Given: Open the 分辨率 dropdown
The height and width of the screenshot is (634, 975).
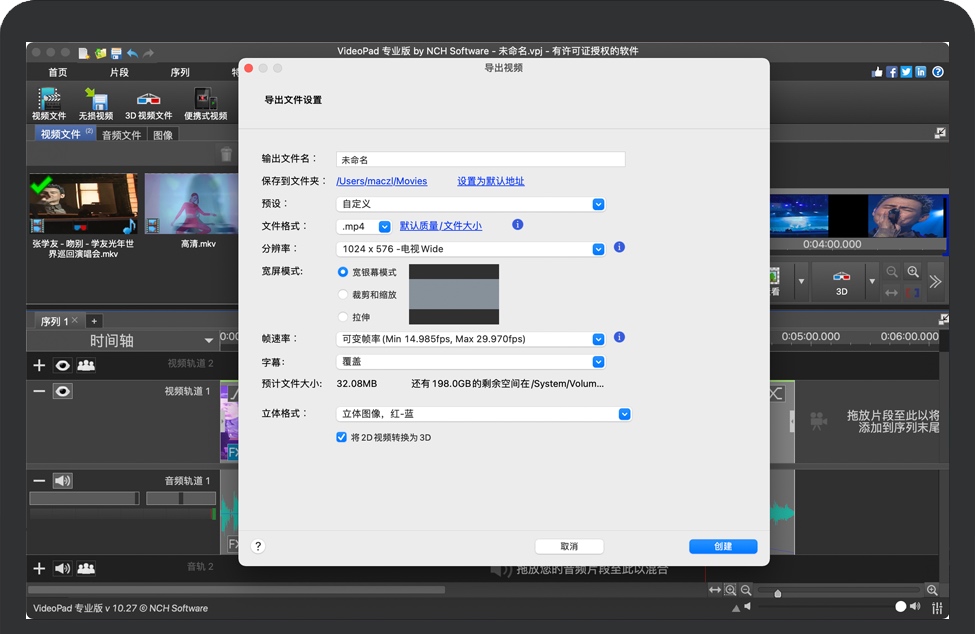Looking at the screenshot, I should tap(598, 249).
